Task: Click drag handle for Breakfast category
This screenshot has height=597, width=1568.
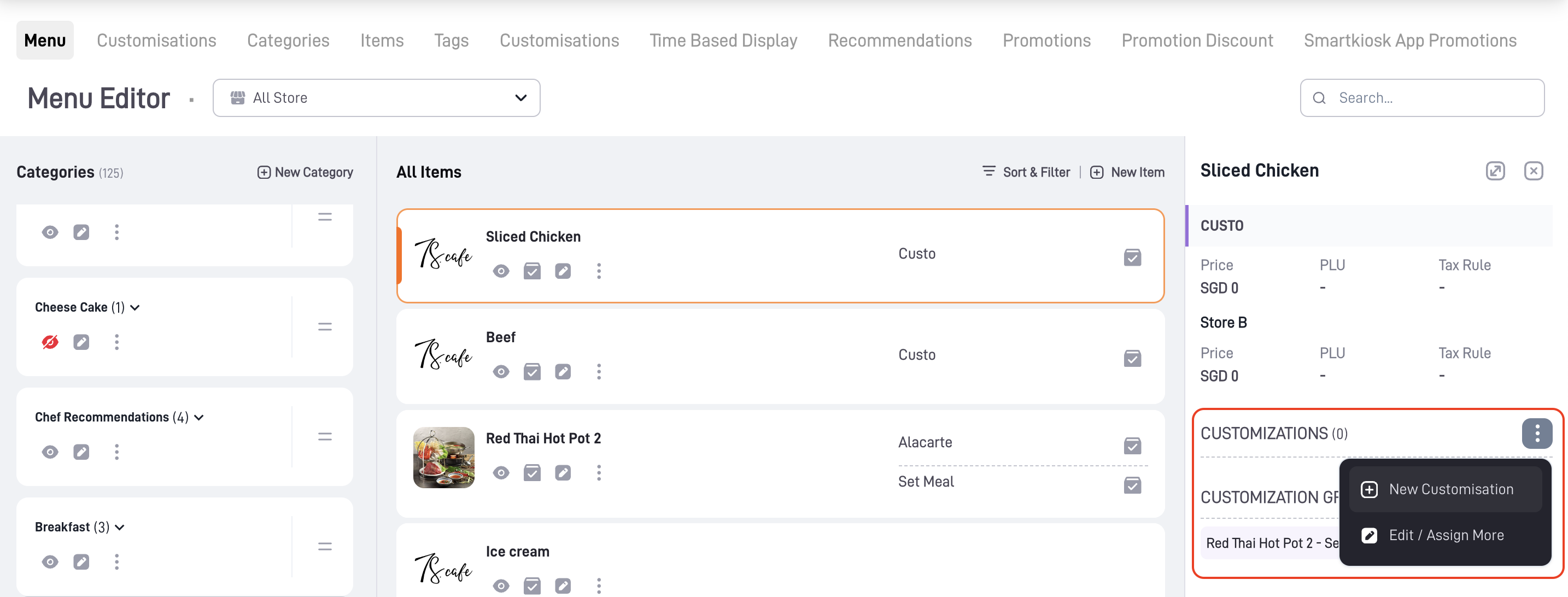Action: pos(324,547)
